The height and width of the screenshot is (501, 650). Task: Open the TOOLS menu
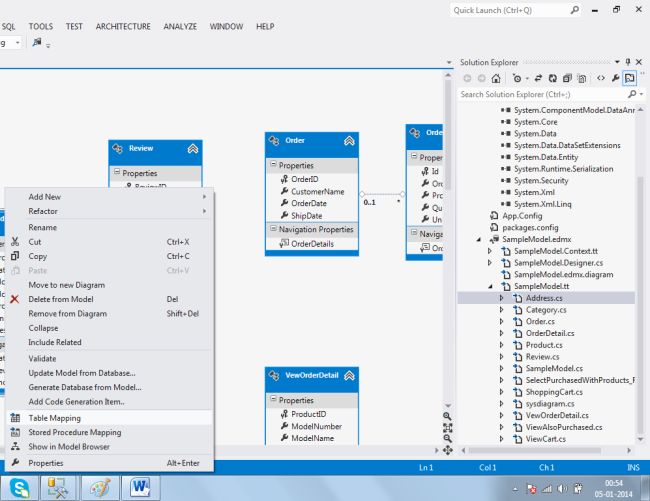[41, 27]
